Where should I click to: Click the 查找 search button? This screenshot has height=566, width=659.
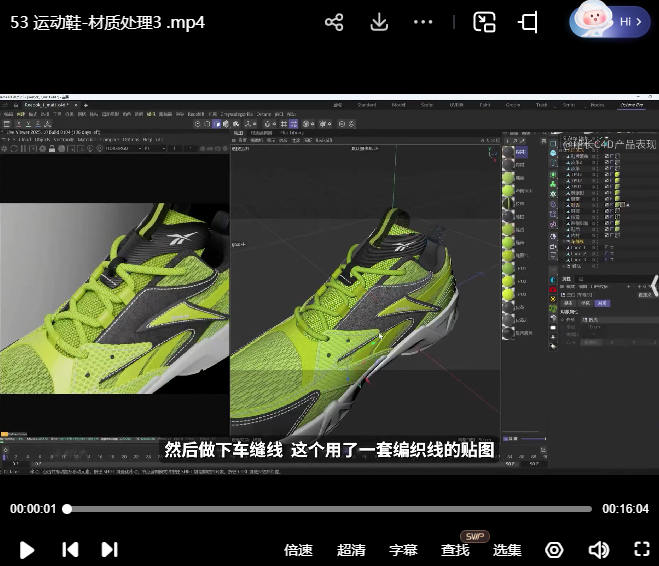tap(455, 550)
